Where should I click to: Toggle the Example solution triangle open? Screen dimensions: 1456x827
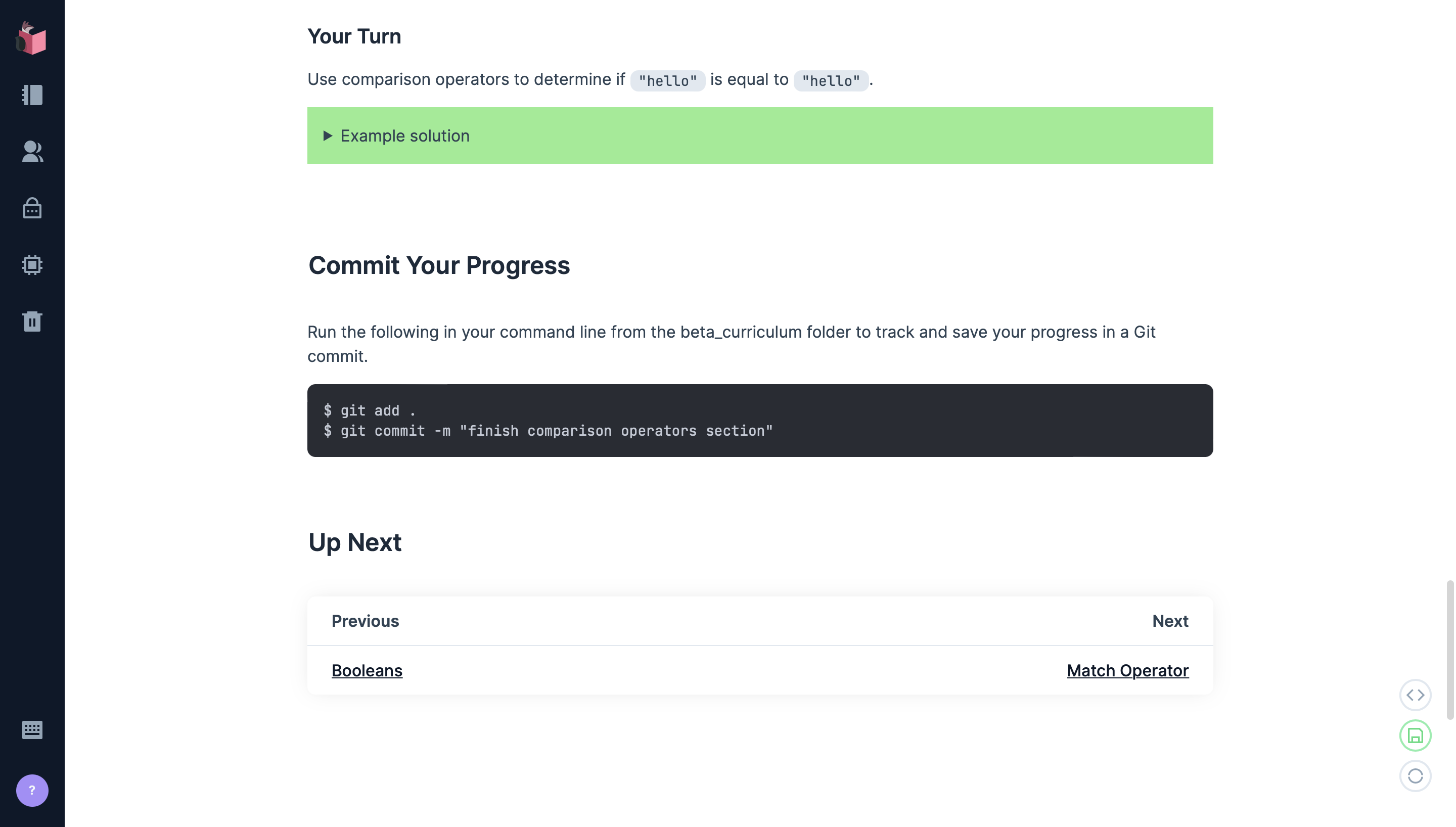[x=328, y=136]
